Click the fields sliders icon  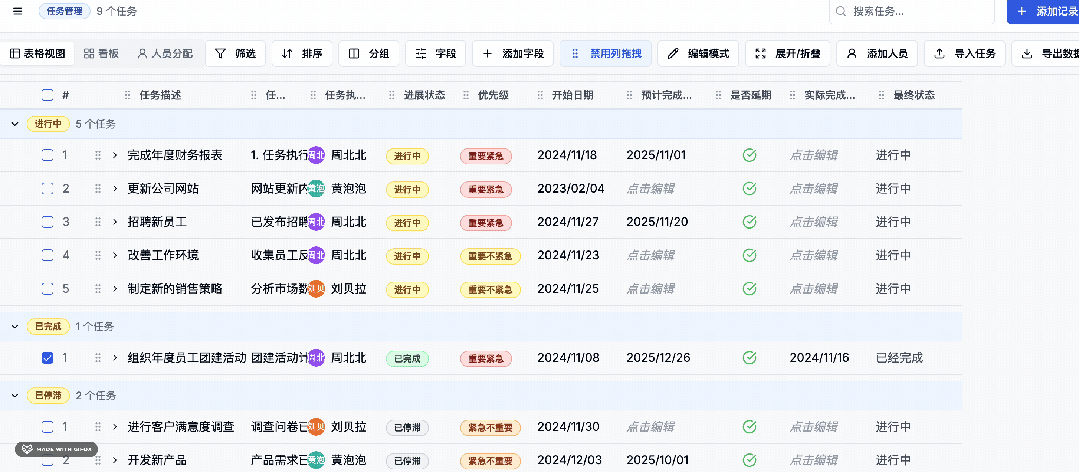[421, 54]
